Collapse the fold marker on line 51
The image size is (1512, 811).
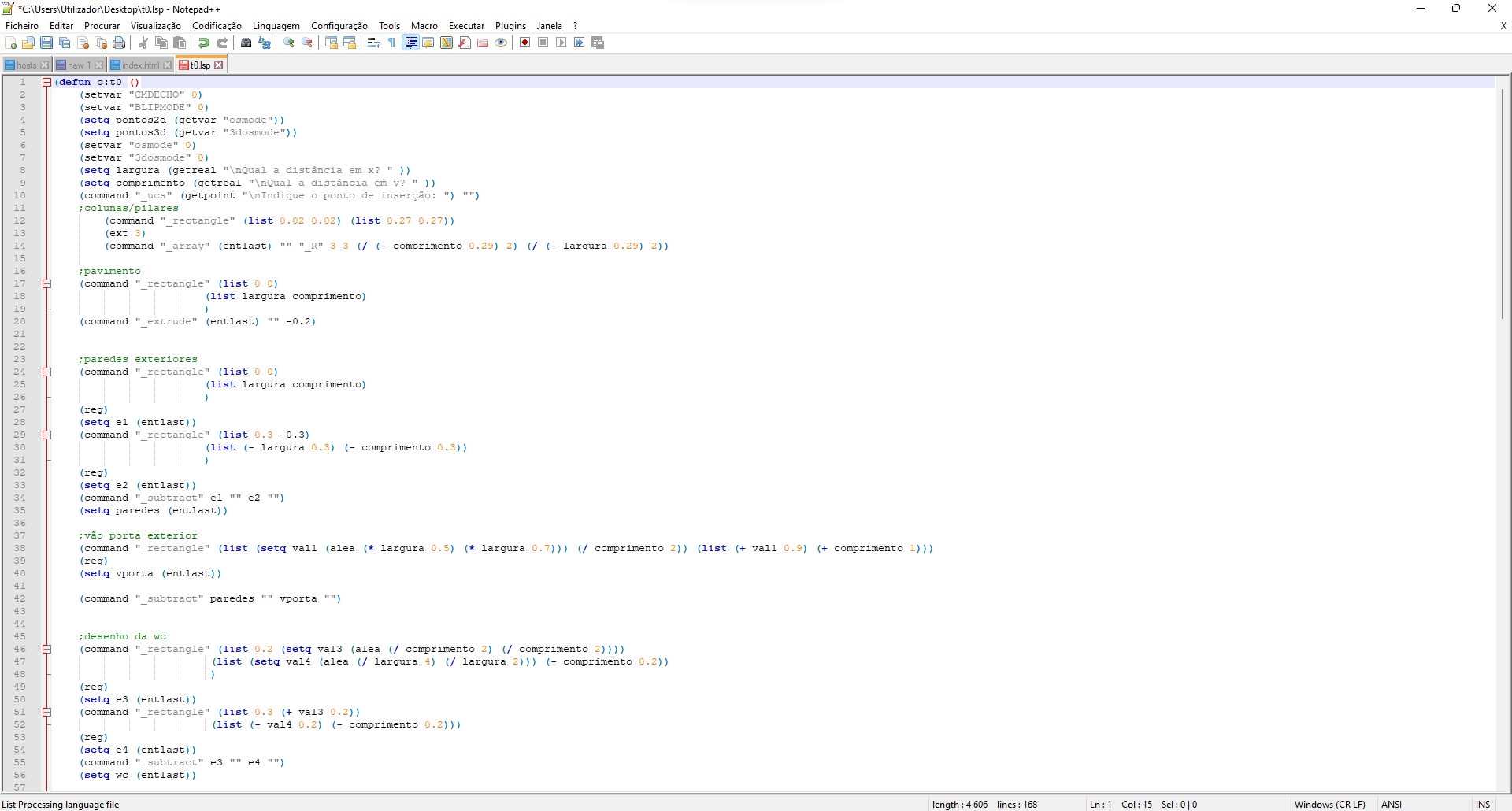point(47,712)
